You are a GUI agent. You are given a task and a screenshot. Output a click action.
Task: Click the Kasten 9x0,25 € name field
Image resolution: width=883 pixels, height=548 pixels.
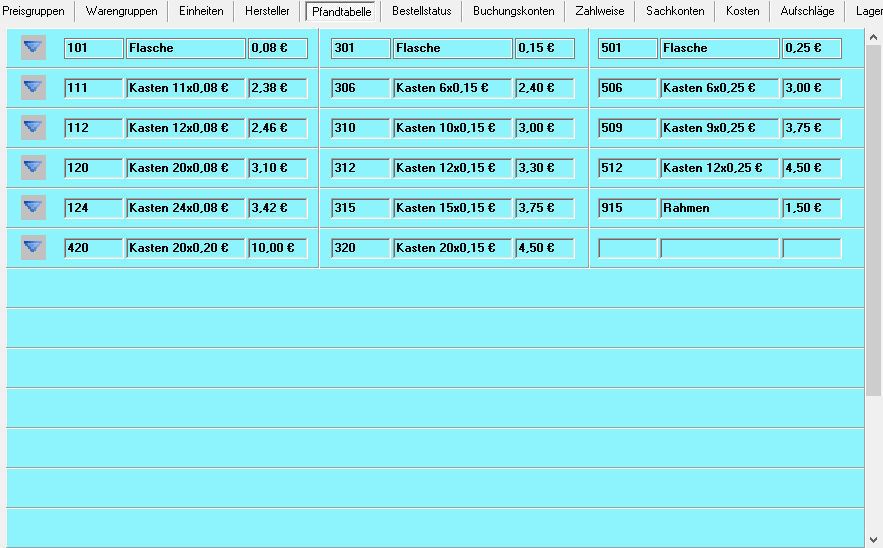click(720, 128)
